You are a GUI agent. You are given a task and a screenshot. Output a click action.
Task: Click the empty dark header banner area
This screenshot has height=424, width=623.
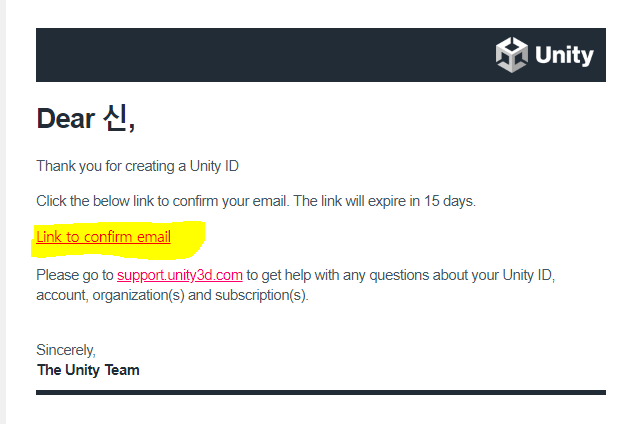point(250,55)
